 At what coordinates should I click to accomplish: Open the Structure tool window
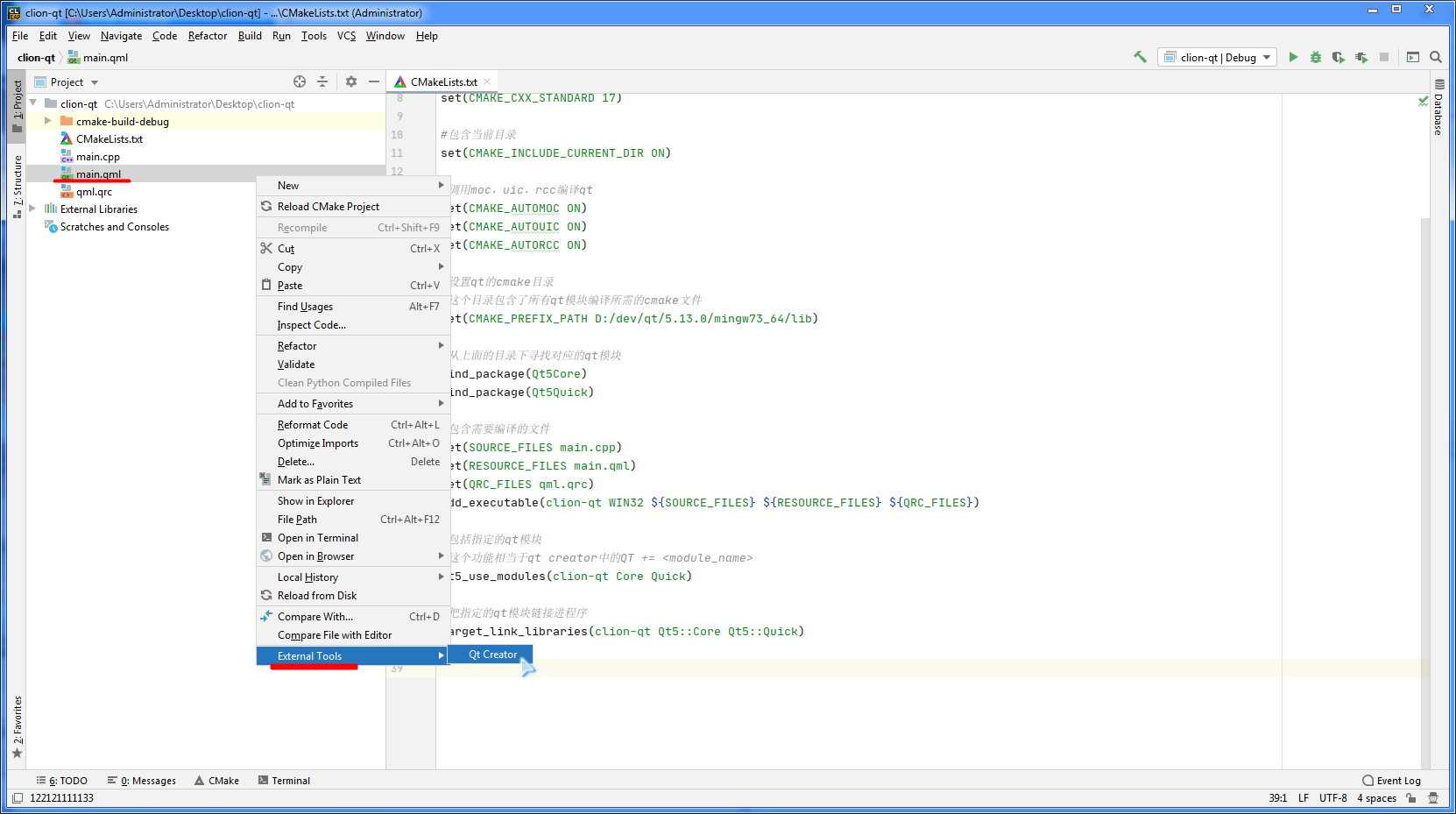pyautogui.click(x=17, y=187)
